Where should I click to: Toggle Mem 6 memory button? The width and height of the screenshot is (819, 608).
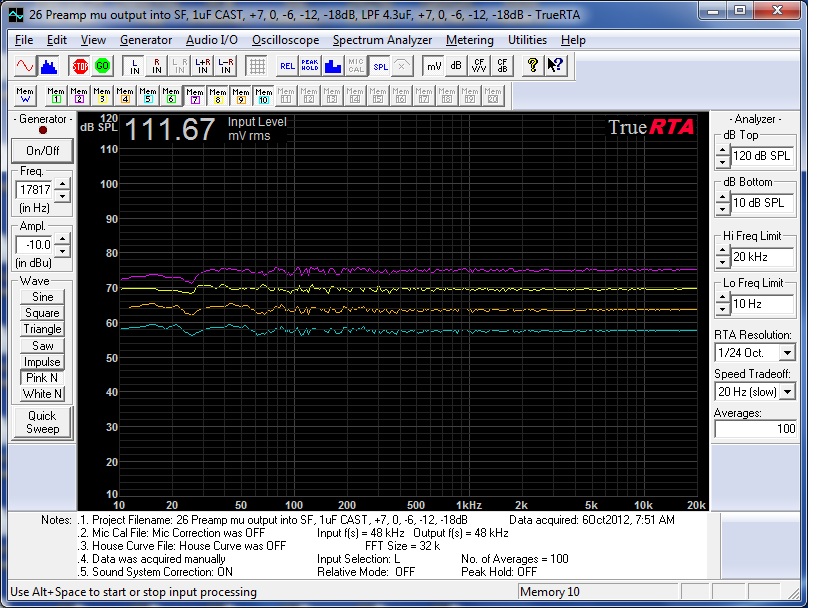171,96
